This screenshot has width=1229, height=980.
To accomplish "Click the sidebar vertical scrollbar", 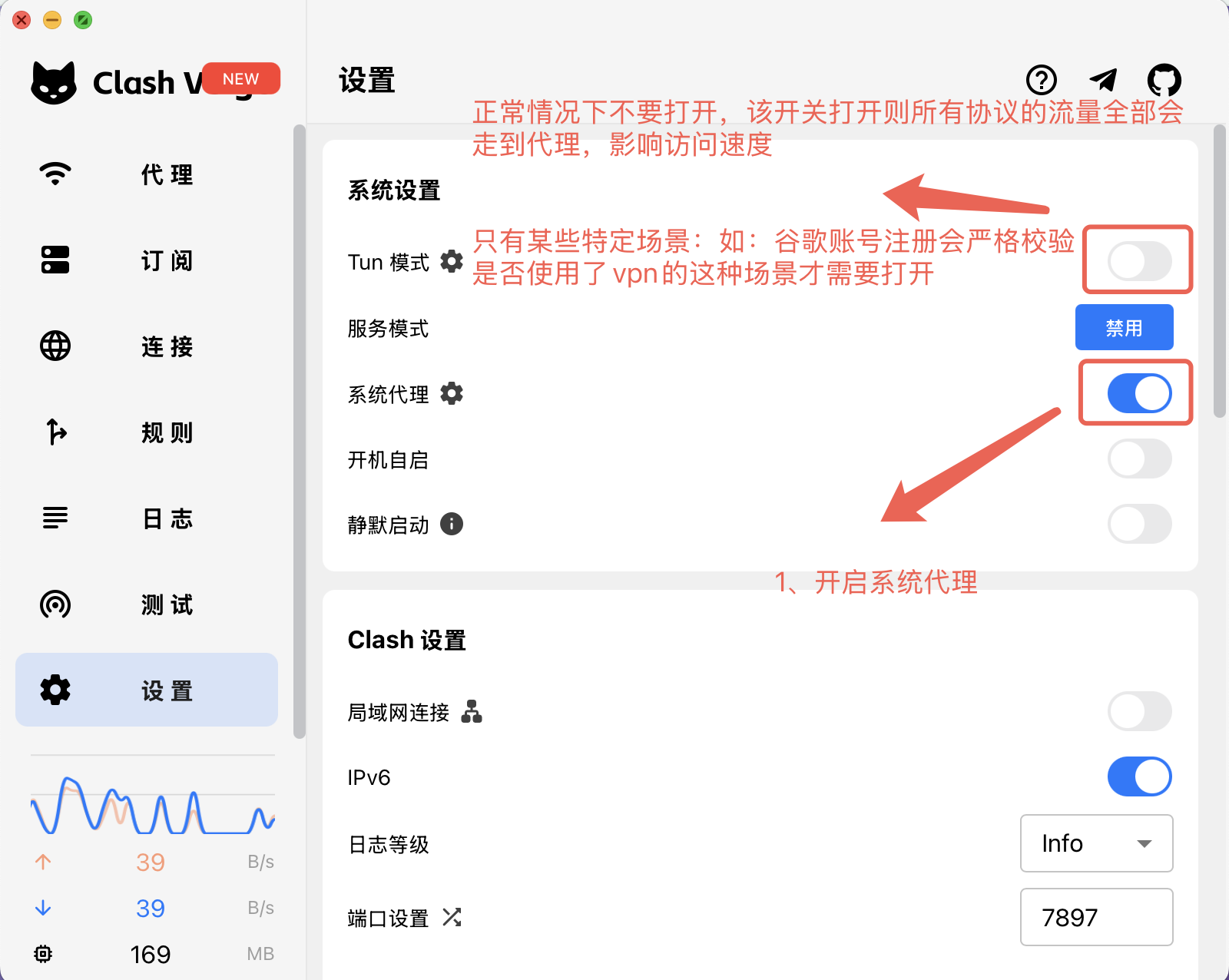I will [300, 432].
